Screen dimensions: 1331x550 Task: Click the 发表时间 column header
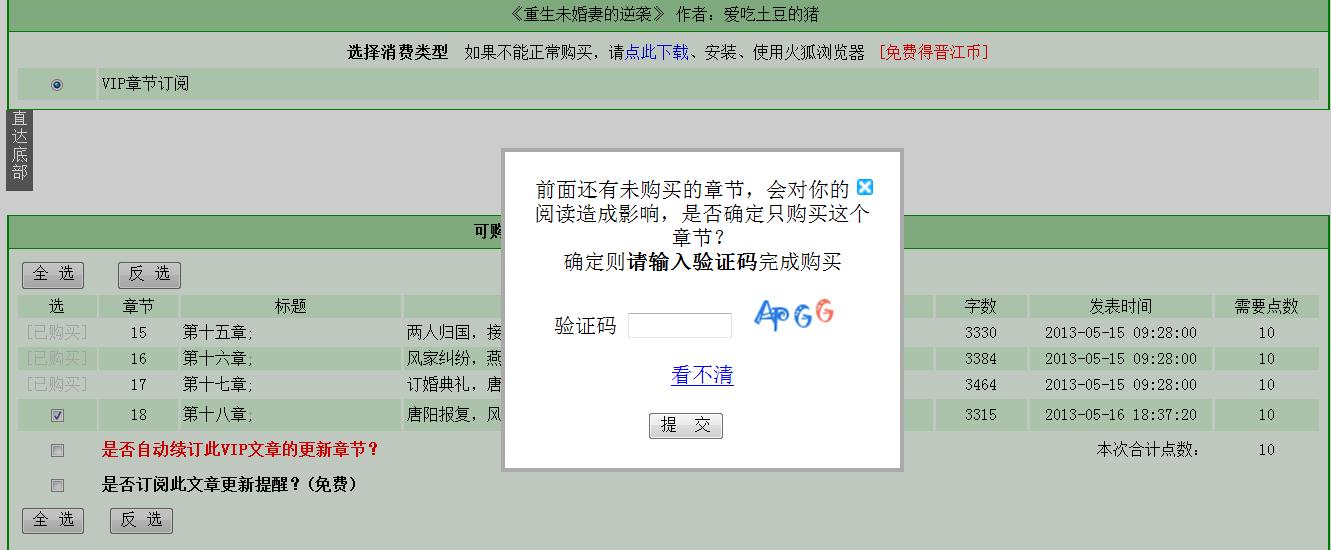click(1120, 307)
